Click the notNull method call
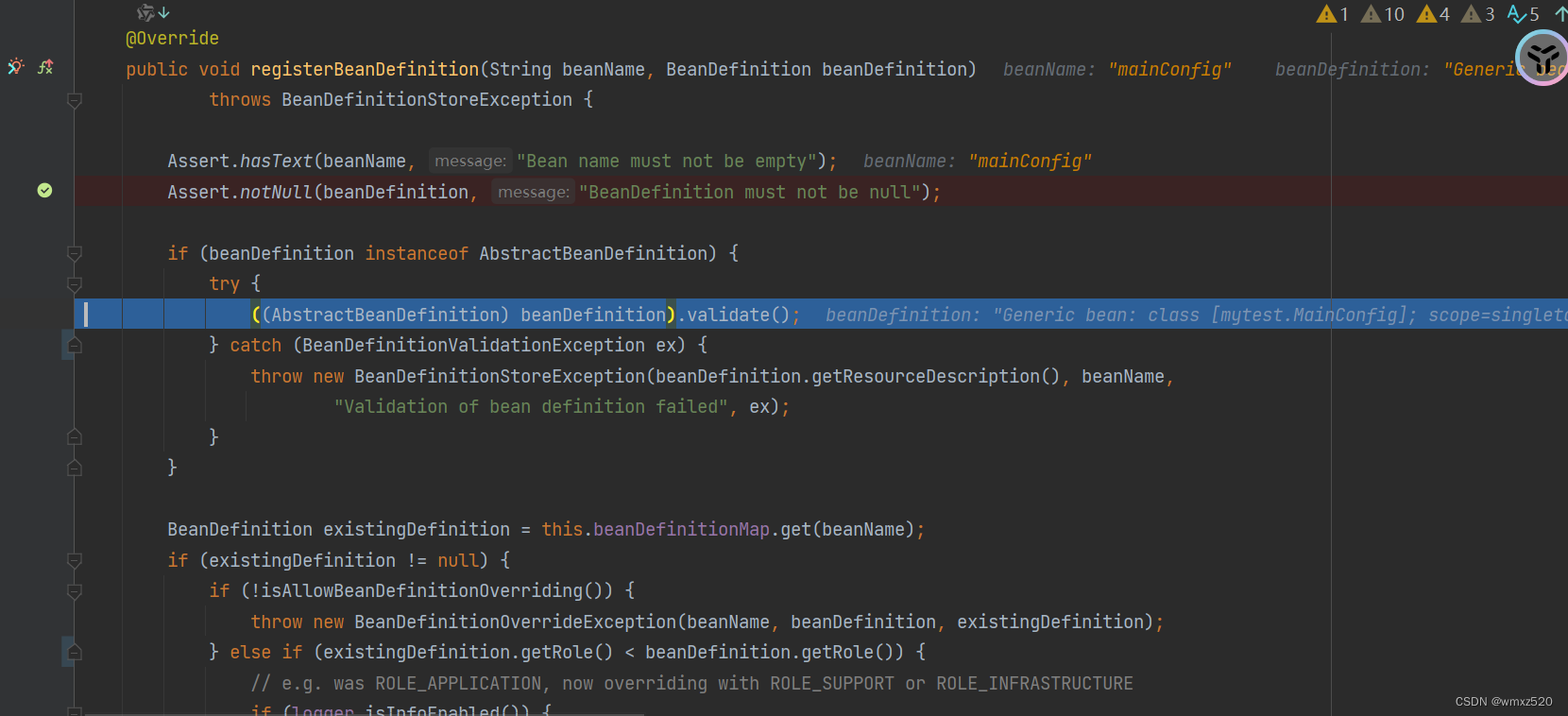 (276, 193)
